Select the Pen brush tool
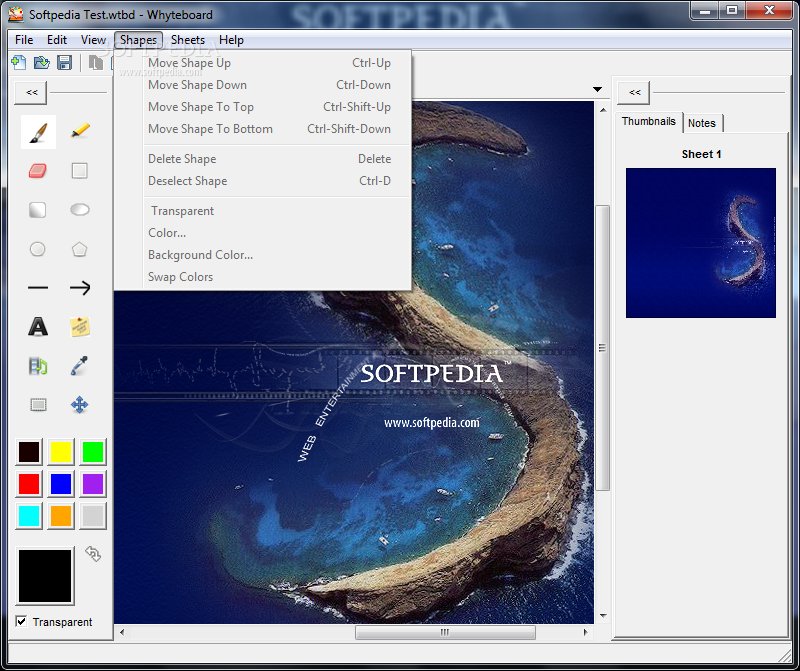800x671 pixels. [x=38, y=132]
